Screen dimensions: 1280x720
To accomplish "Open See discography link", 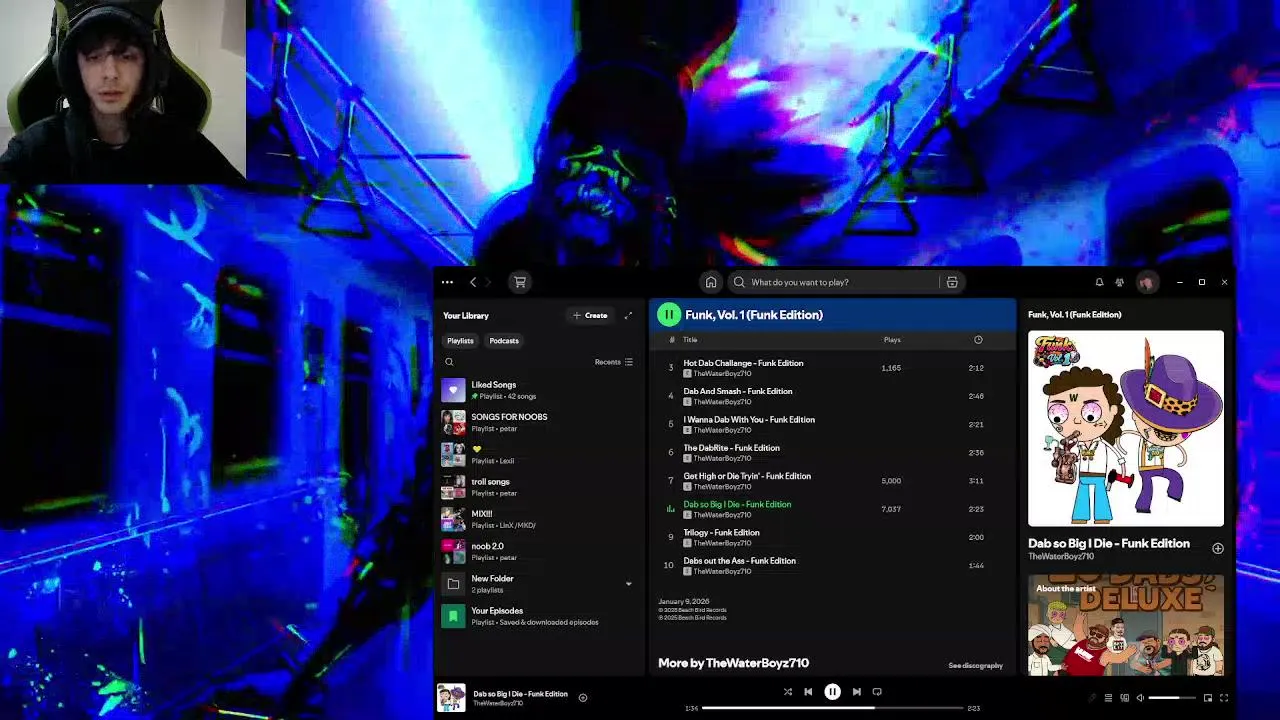I will coord(975,665).
